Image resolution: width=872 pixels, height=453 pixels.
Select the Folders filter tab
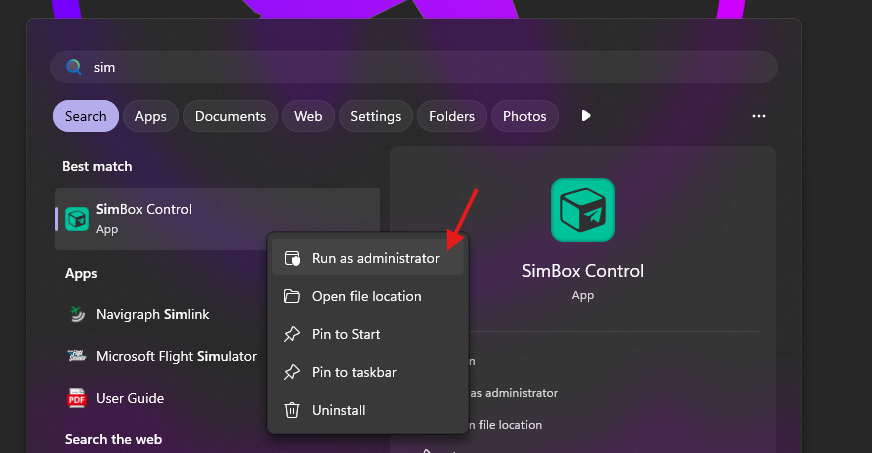[452, 116]
